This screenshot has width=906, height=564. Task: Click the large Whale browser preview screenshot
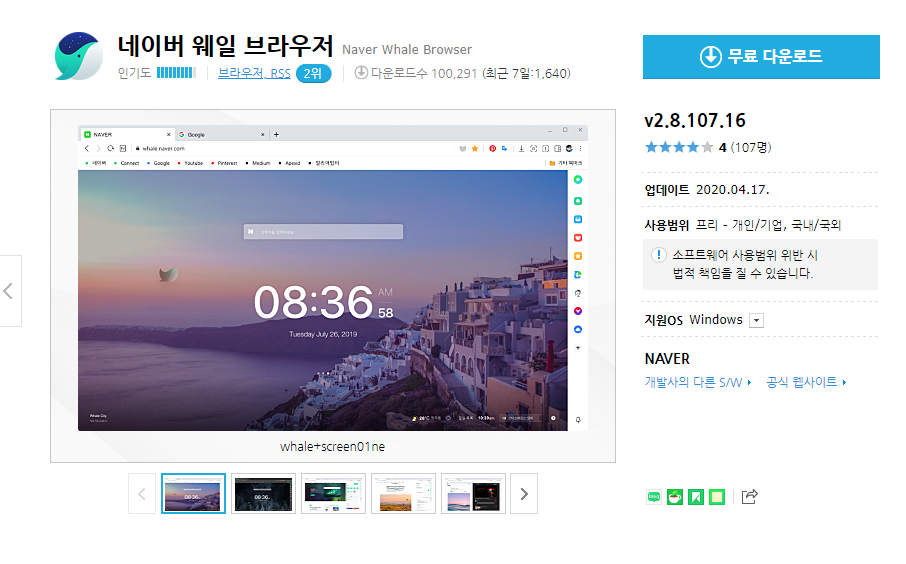coord(333,278)
